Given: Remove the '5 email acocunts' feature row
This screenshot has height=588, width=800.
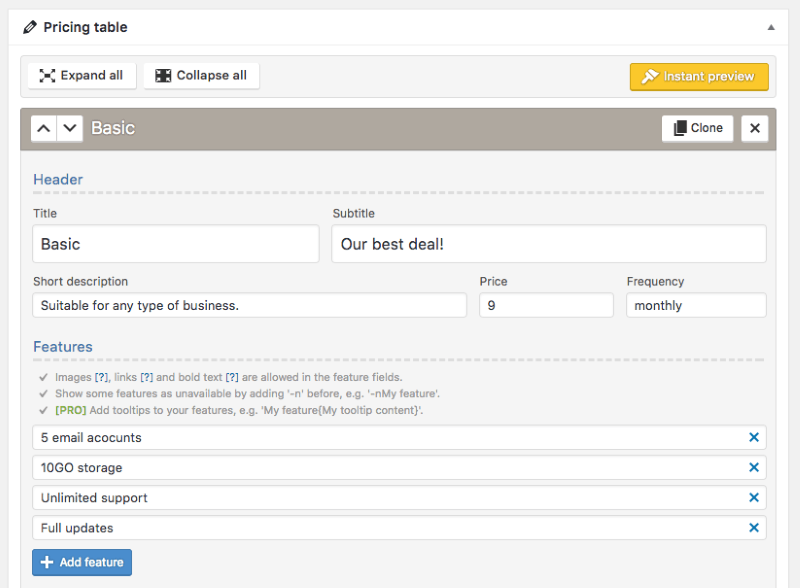Looking at the screenshot, I should tap(754, 438).
